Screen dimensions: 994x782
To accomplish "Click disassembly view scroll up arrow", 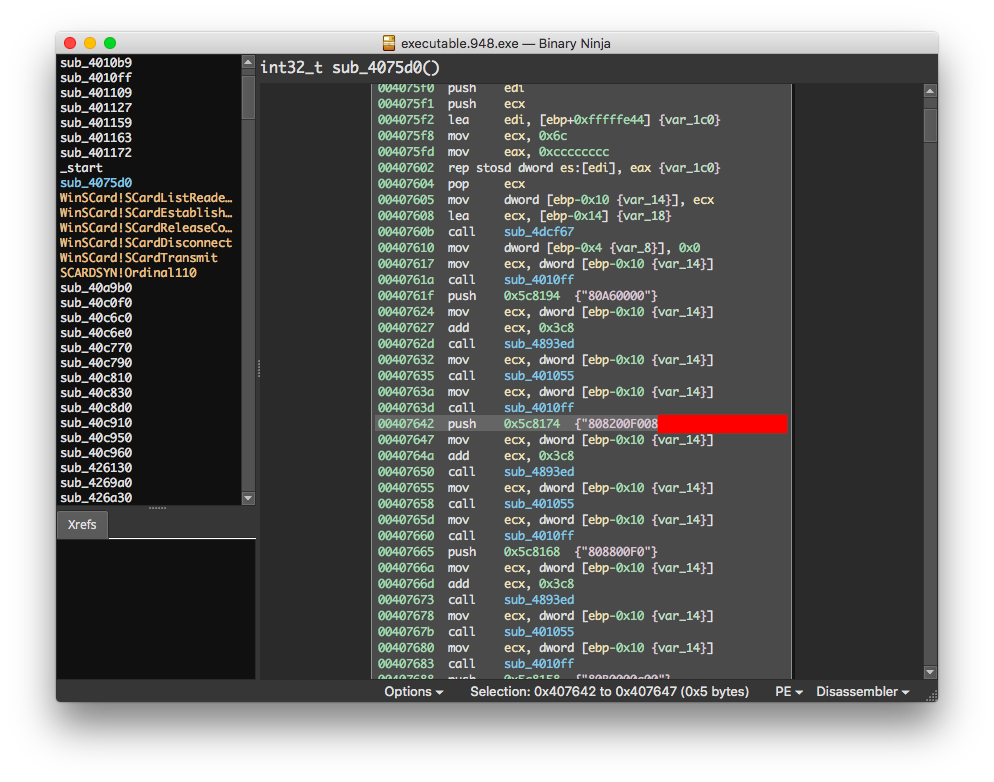I will coord(930,91).
